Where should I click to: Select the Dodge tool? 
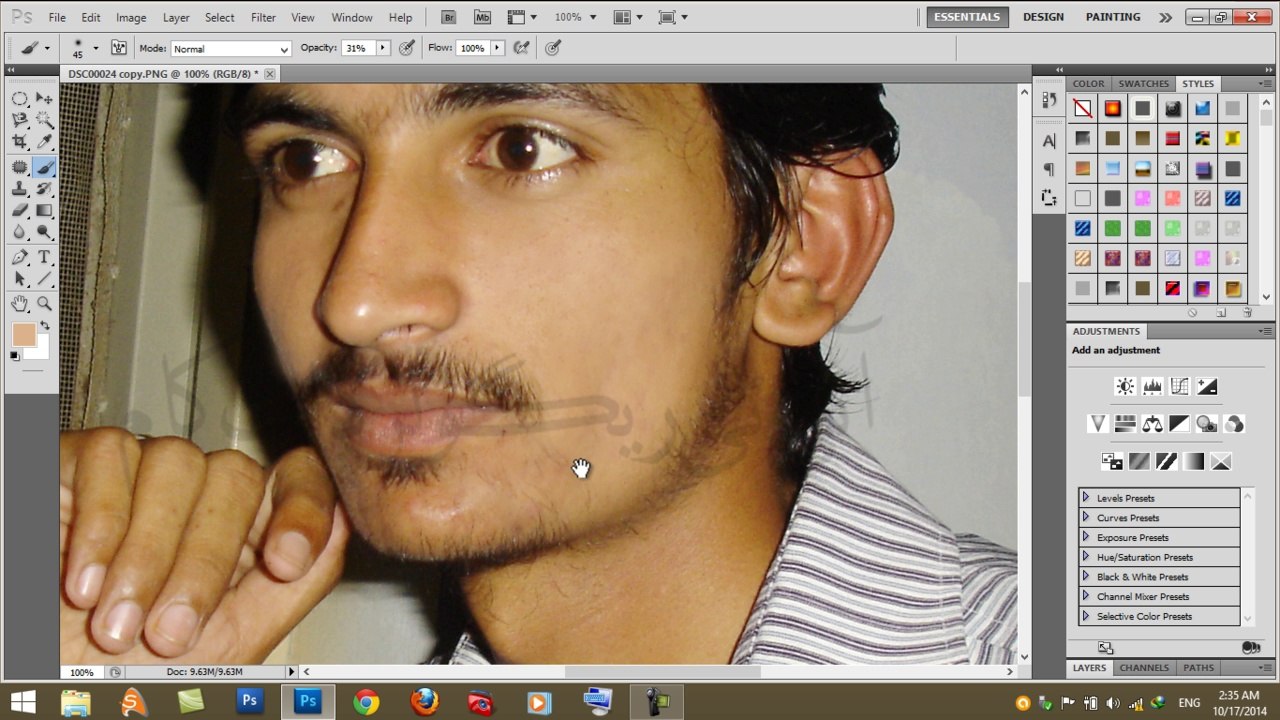pos(45,233)
